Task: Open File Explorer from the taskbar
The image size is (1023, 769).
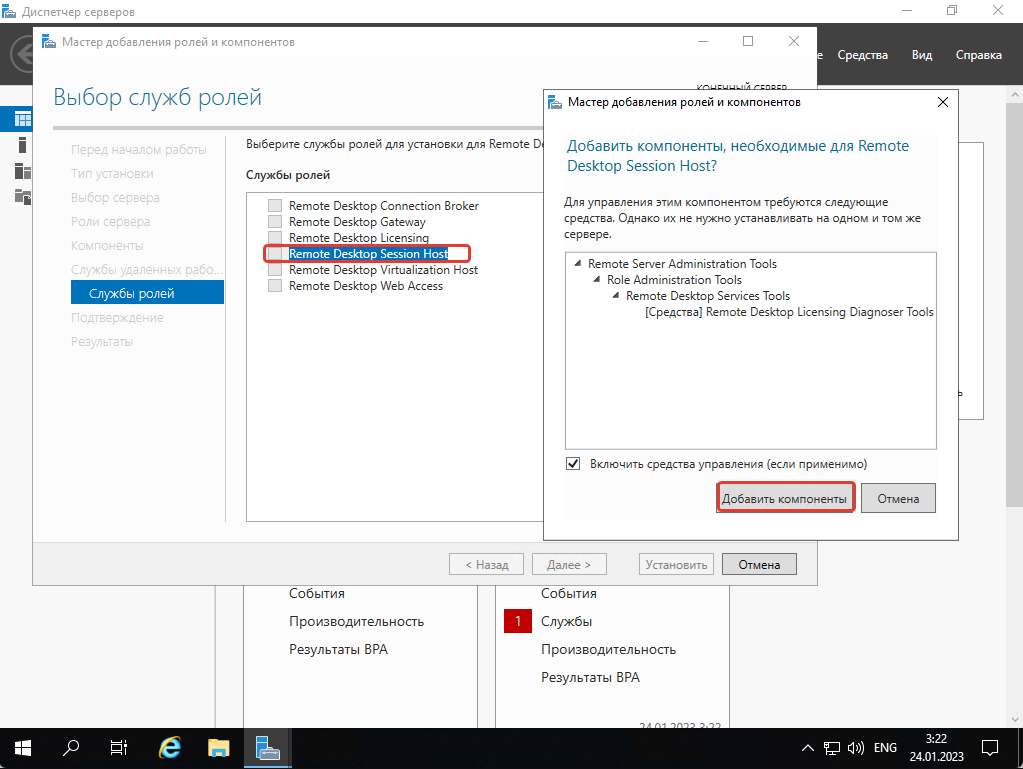Action: click(x=219, y=747)
